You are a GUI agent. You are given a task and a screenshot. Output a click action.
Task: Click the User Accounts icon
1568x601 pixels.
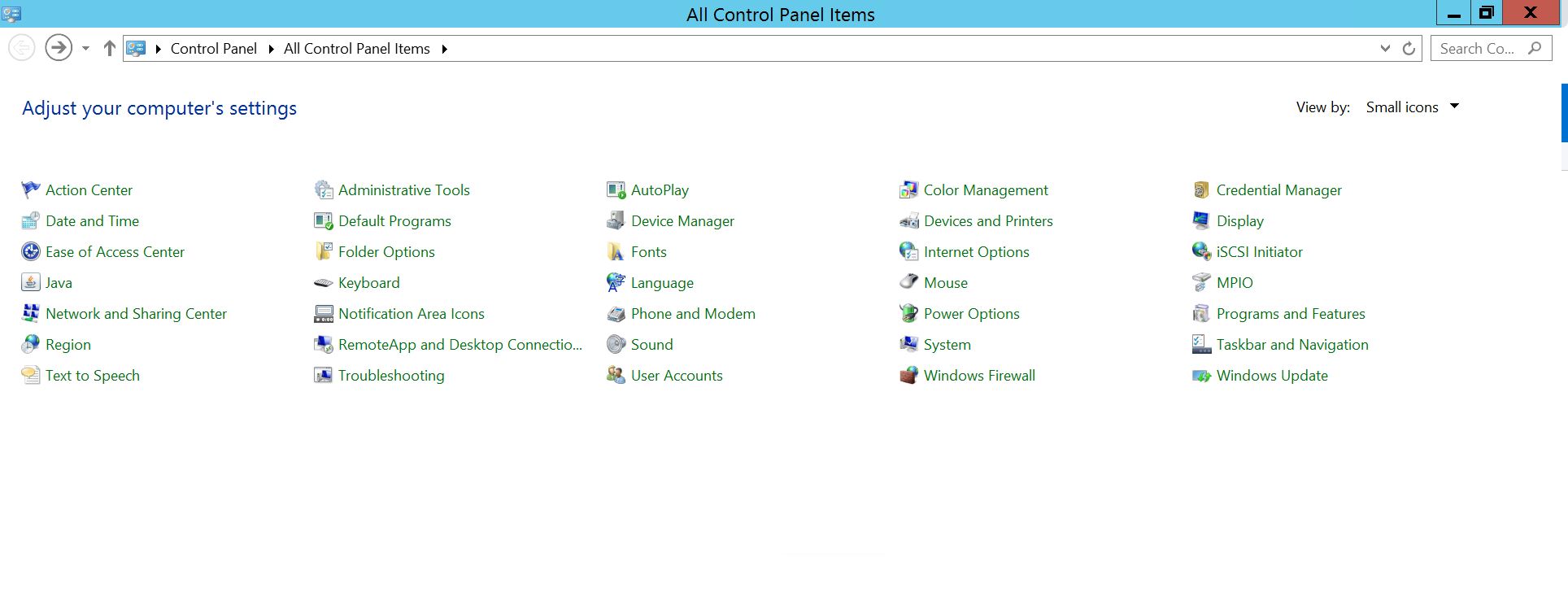tap(616, 376)
